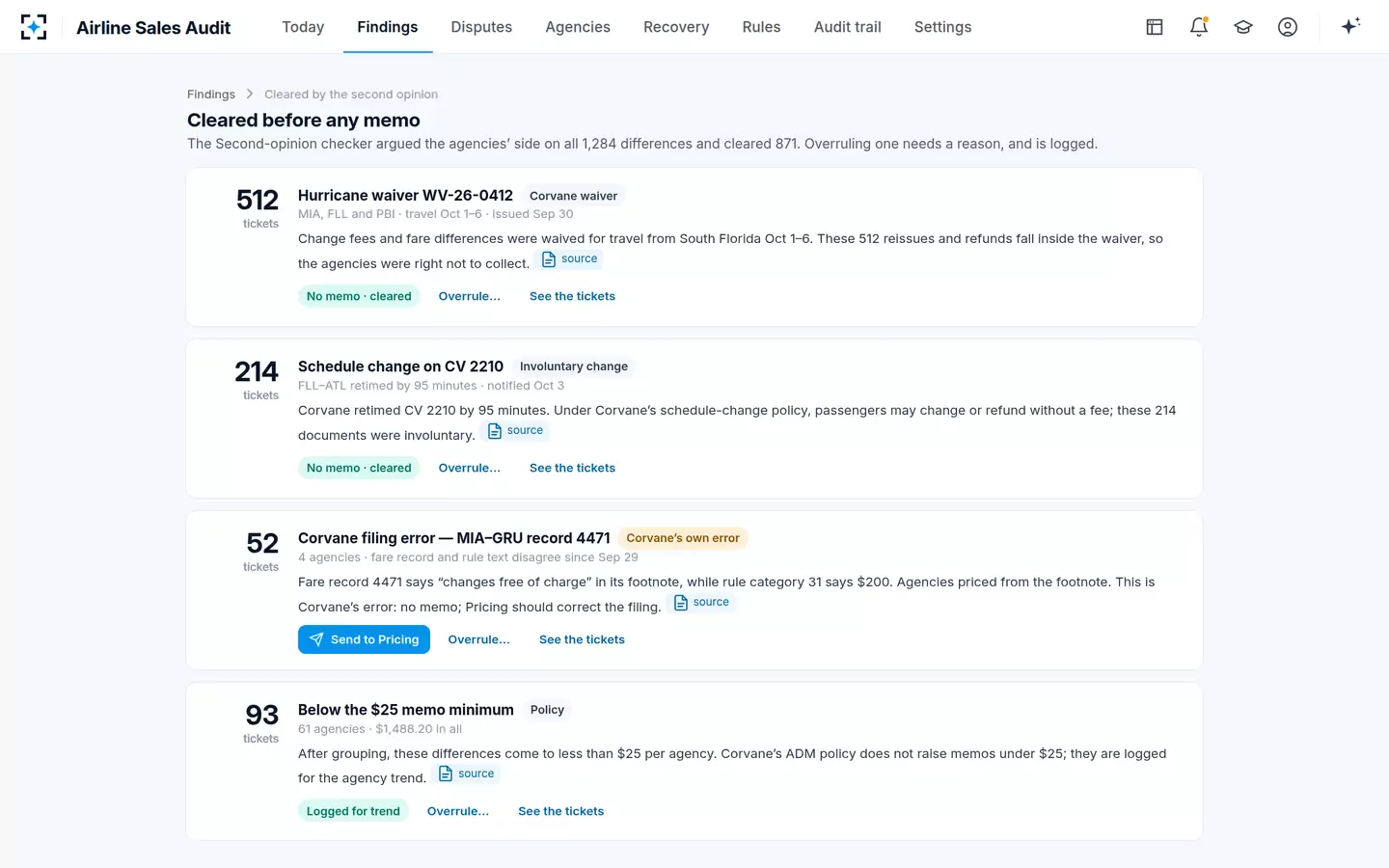This screenshot has width=1389, height=868.
Task: Click the Involuntary change tag
Action: point(574,366)
